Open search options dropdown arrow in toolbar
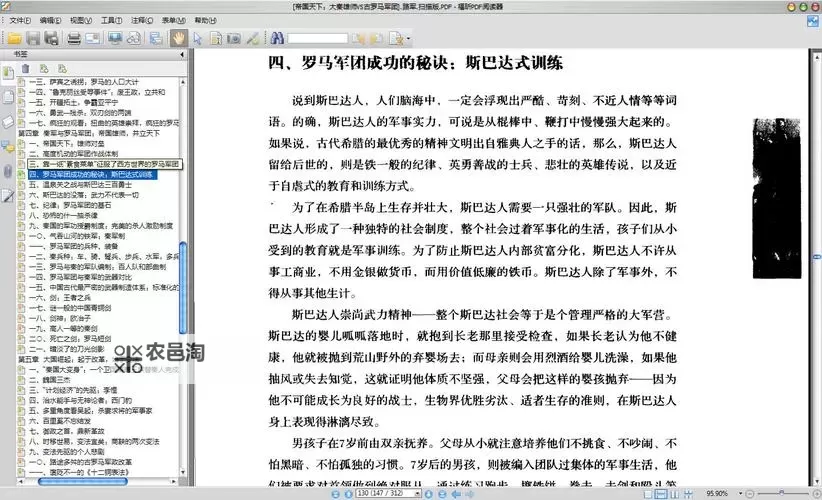The image size is (822, 500). click(408, 39)
